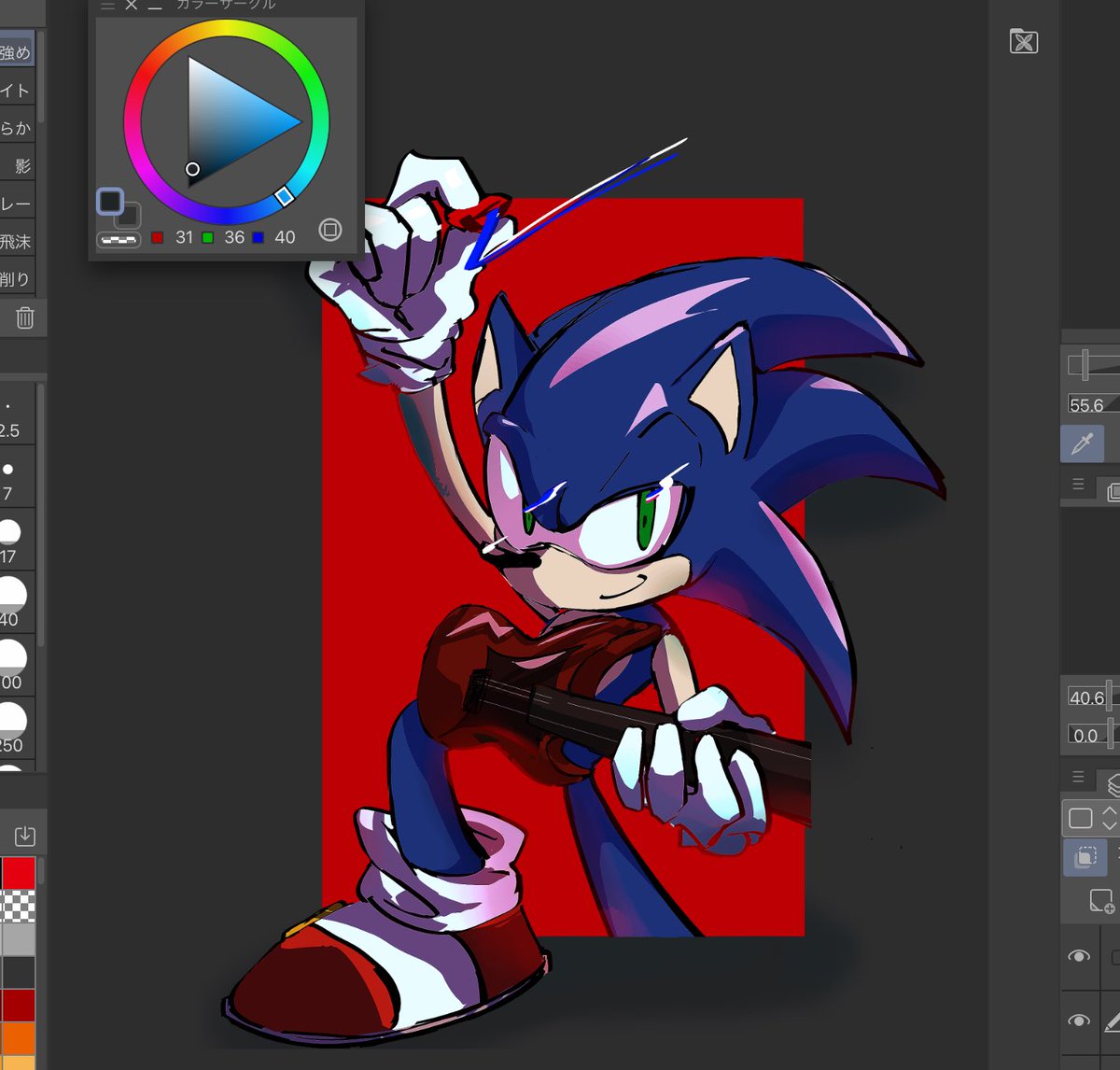This screenshot has width=1120, height=1070.
Task: Pick the orange color set swatch
Action: tap(18, 1037)
